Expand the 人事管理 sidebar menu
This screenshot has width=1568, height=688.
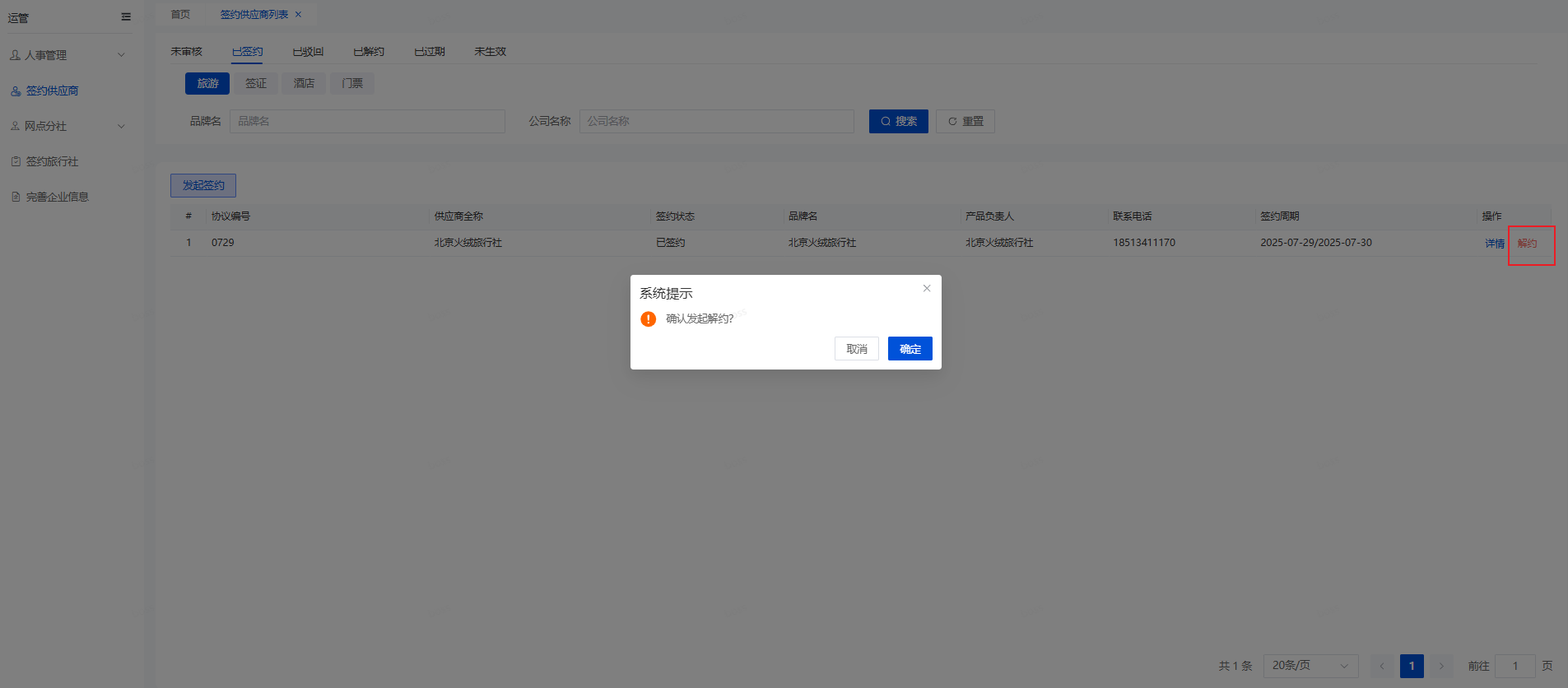tap(67, 55)
